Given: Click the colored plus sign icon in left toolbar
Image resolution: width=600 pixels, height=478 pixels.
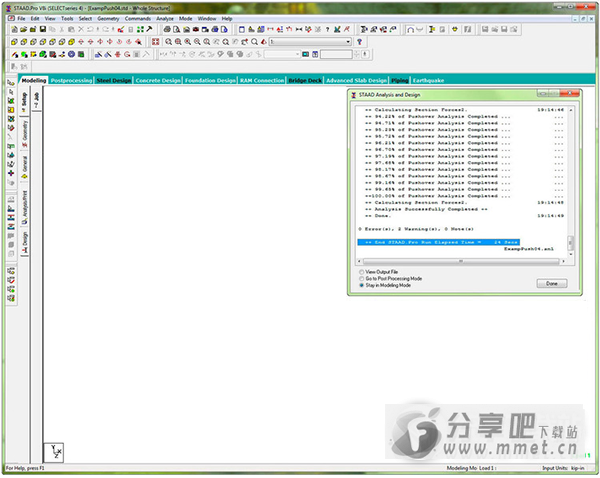Looking at the screenshot, I should click(11, 173).
